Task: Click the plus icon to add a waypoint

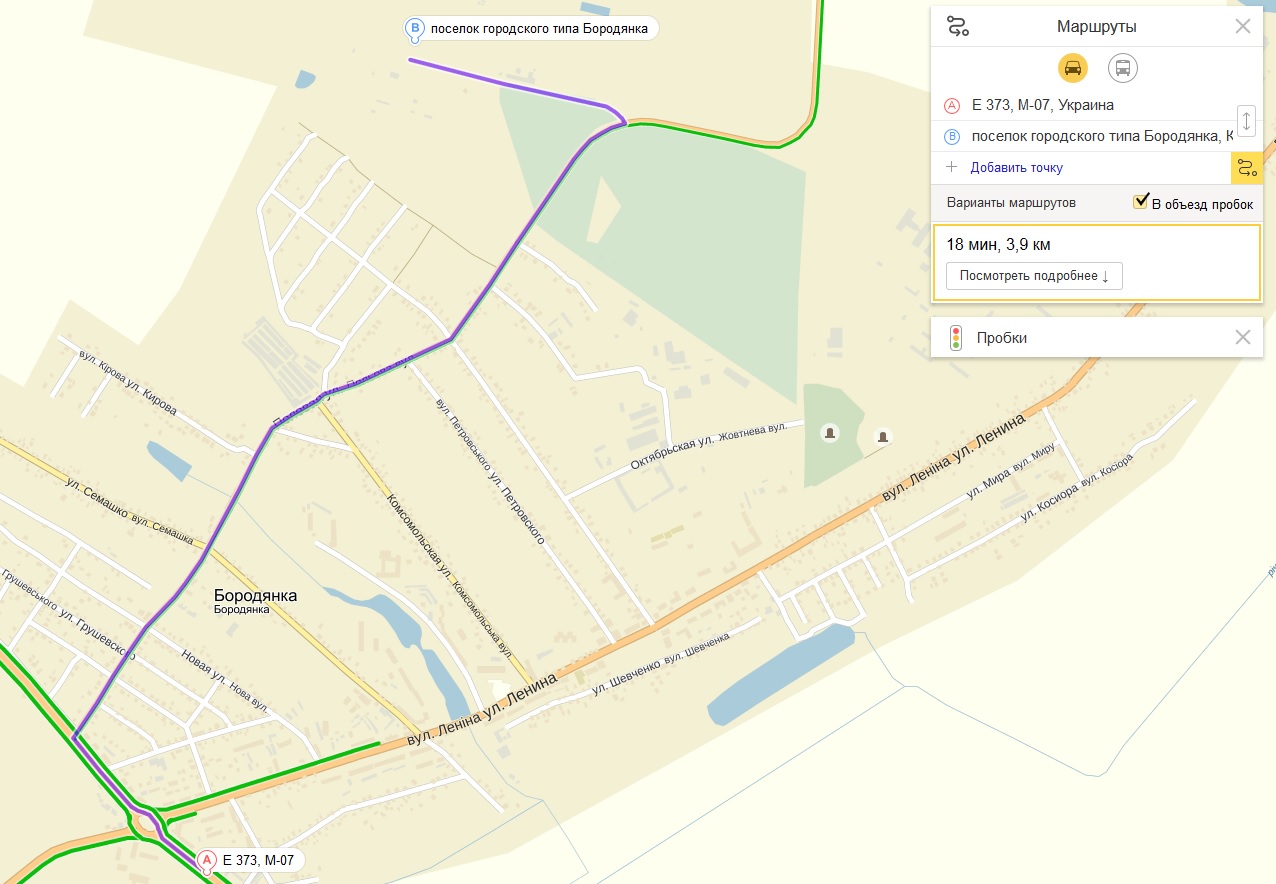Action: pyautogui.click(x=951, y=167)
